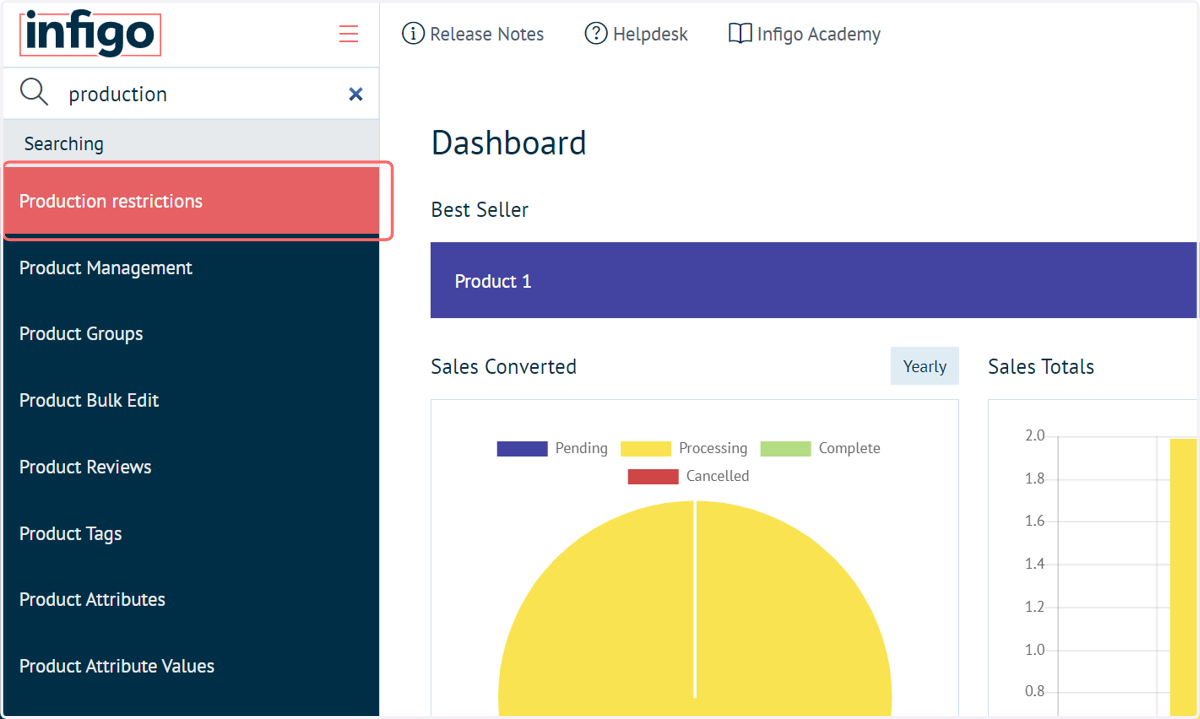Toggle the Complete legend swatch
Viewport: 1200px width, 719px height.
click(x=785, y=448)
